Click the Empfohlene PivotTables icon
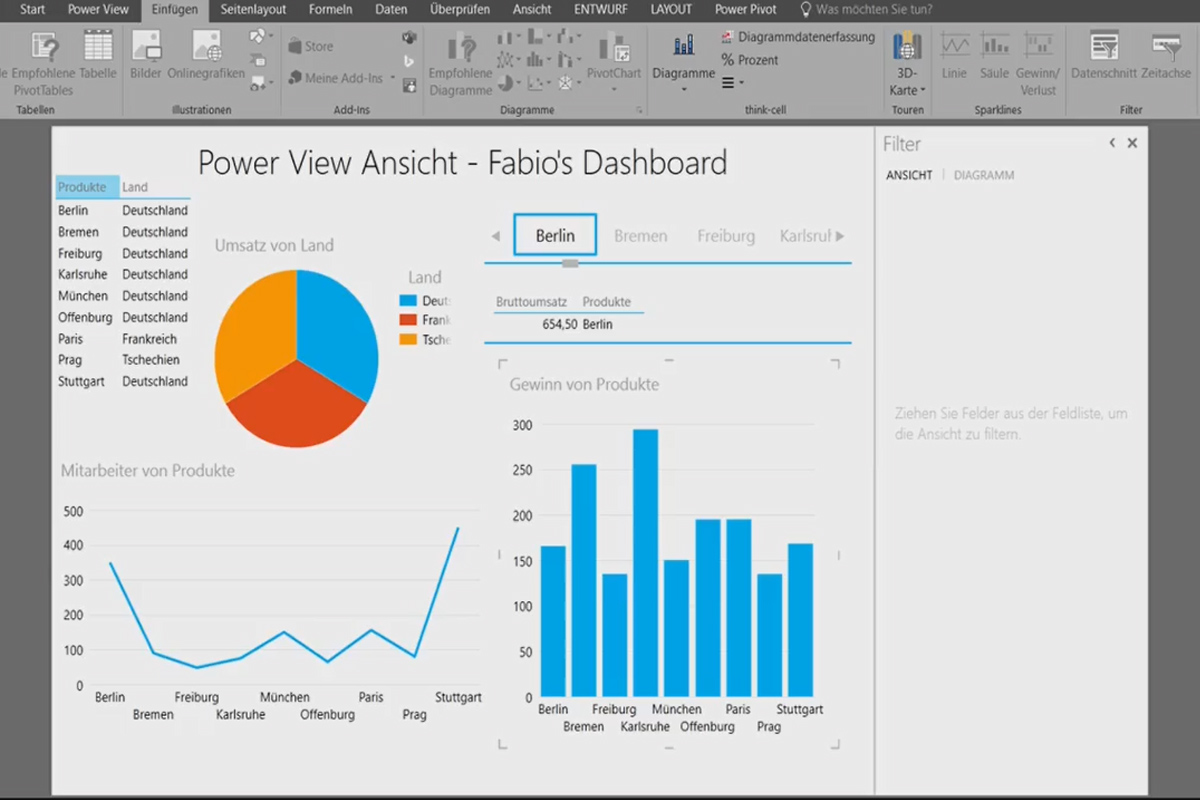The image size is (1200, 800). coord(44,46)
